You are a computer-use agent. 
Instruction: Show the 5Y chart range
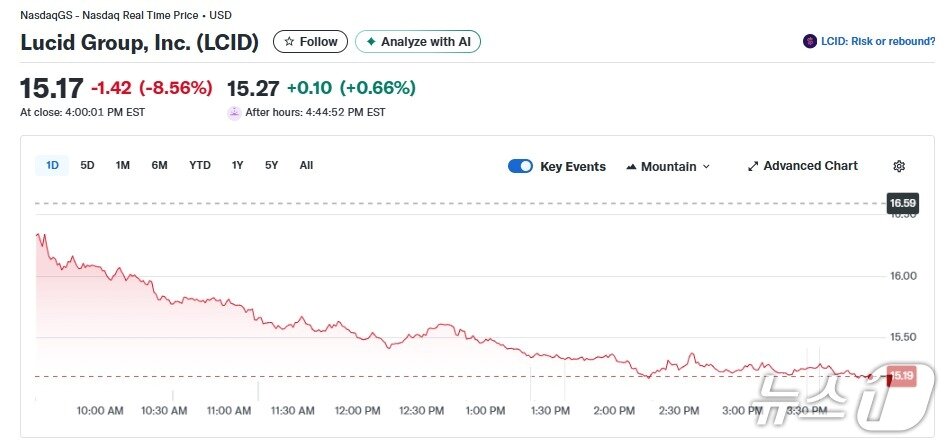pos(271,165)
